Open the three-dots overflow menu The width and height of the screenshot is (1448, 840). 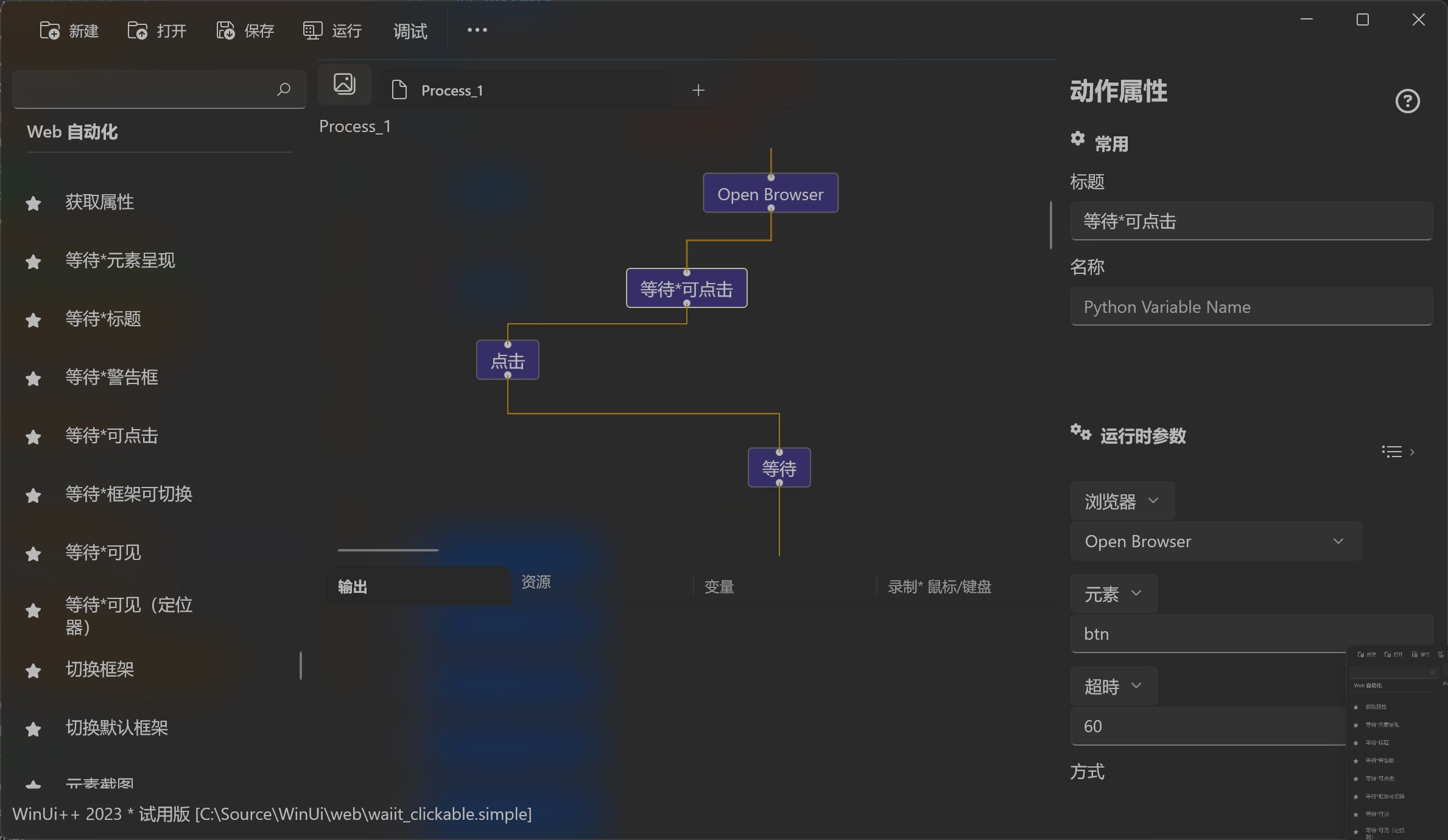[x=477, y=30]
